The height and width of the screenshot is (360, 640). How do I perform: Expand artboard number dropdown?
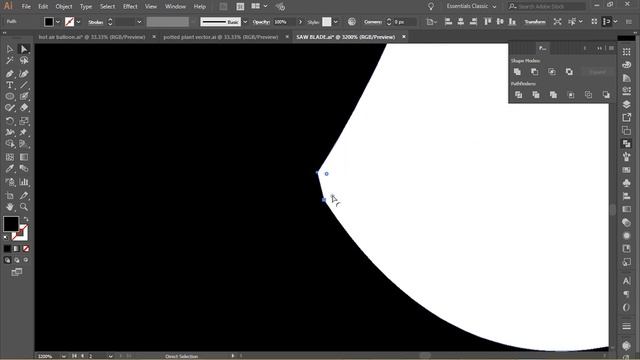pyautogui.click(x=111, y=356)
